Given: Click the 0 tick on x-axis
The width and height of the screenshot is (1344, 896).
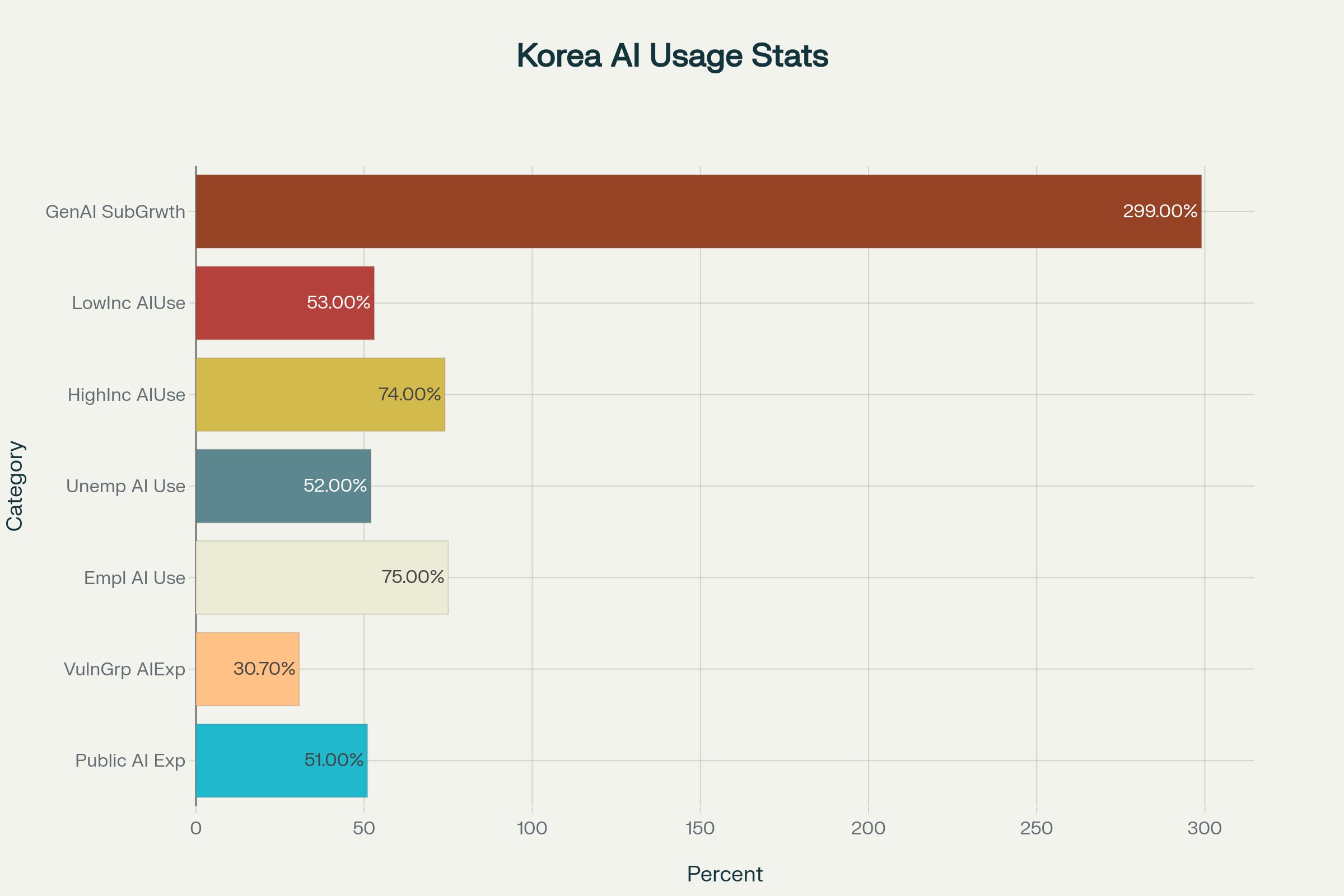Looking at the screenshot, I should [x=196, y=828].
